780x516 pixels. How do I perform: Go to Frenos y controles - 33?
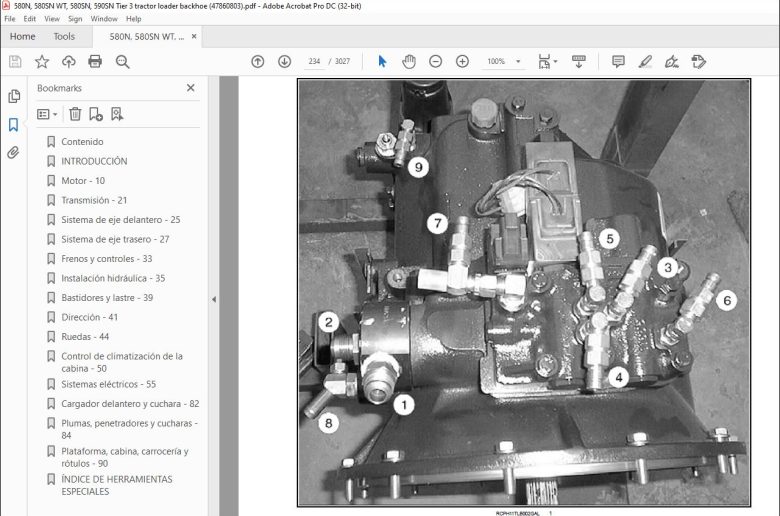[106, 259]
